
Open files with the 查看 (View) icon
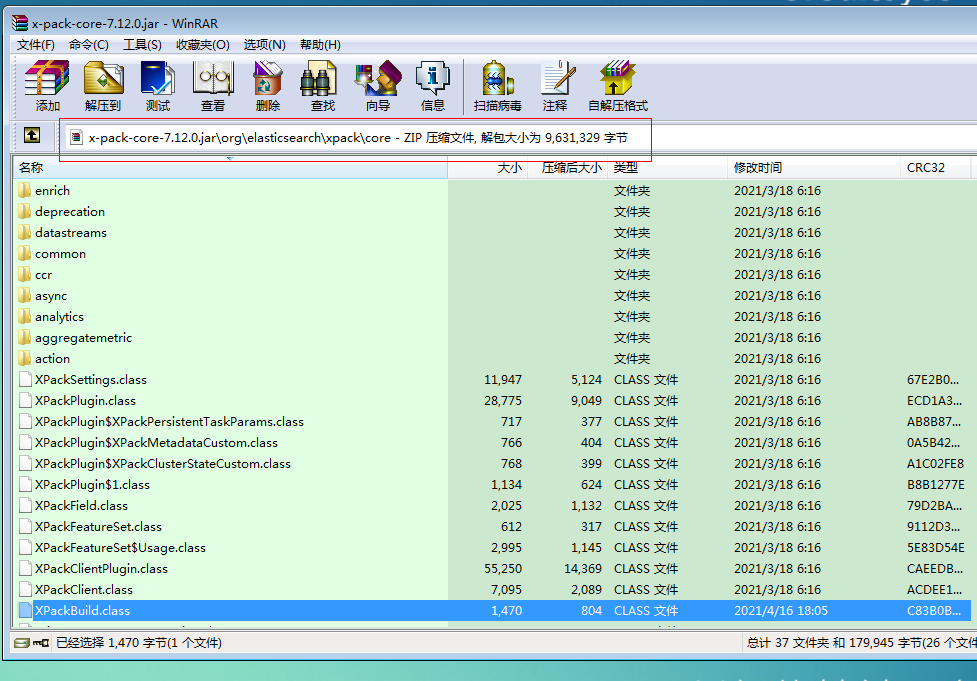pyautogui.click(x=211, y=85)
